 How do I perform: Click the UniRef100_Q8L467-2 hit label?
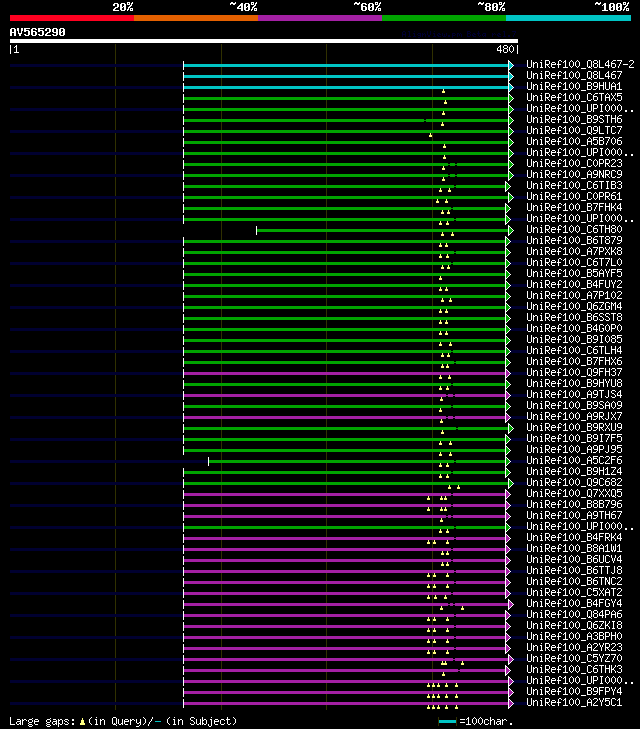point(580,64)
